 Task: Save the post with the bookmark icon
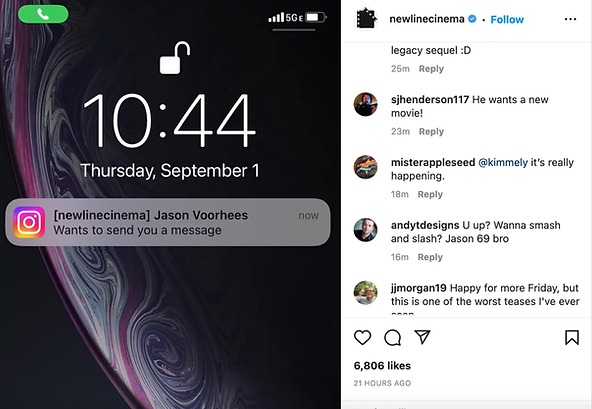pyautogui.click(x=572, y=337)
